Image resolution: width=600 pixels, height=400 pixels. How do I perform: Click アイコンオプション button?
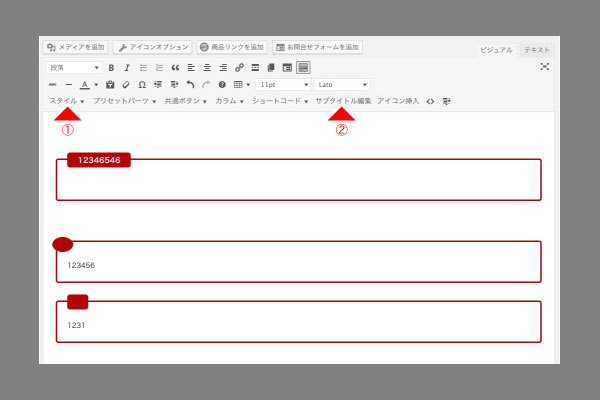pyautogui.click(x=153, y=47)
